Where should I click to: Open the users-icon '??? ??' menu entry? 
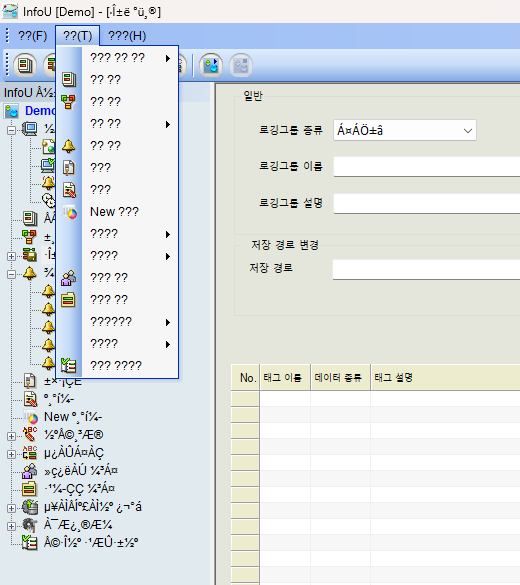click(x=117, y=278)
